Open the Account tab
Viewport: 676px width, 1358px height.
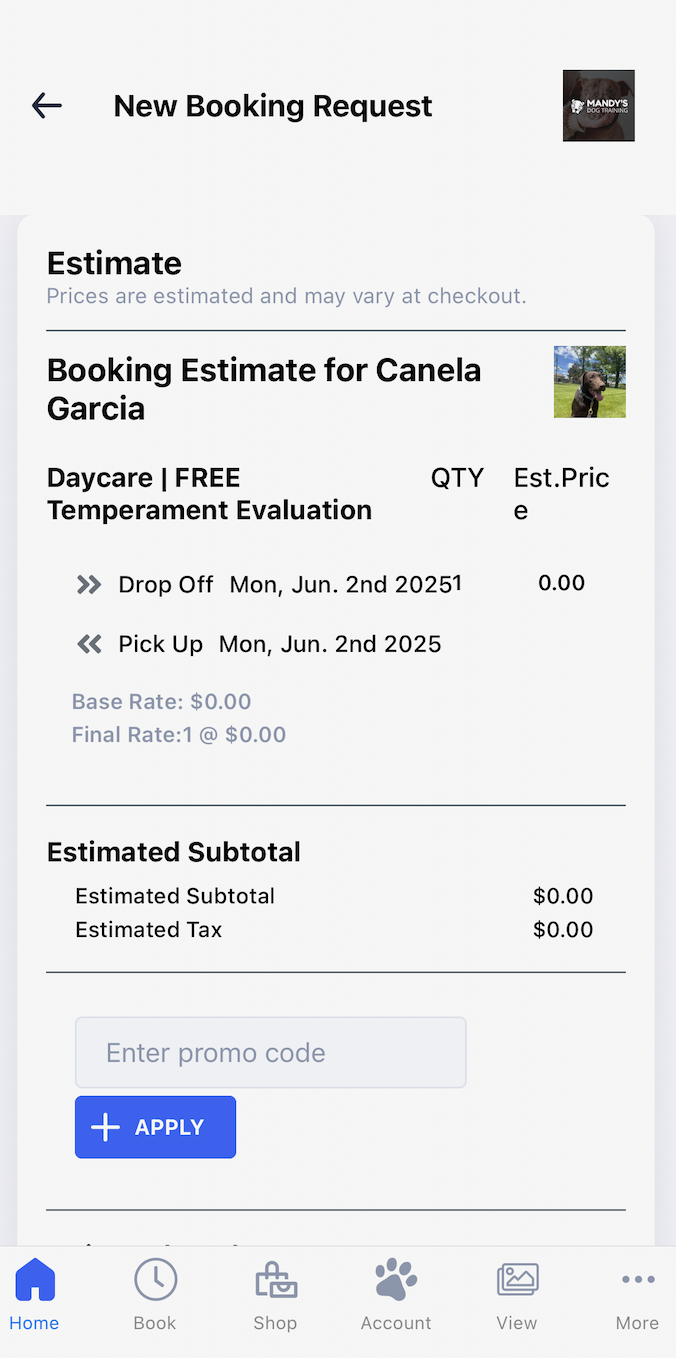(x=396, y=1296)
